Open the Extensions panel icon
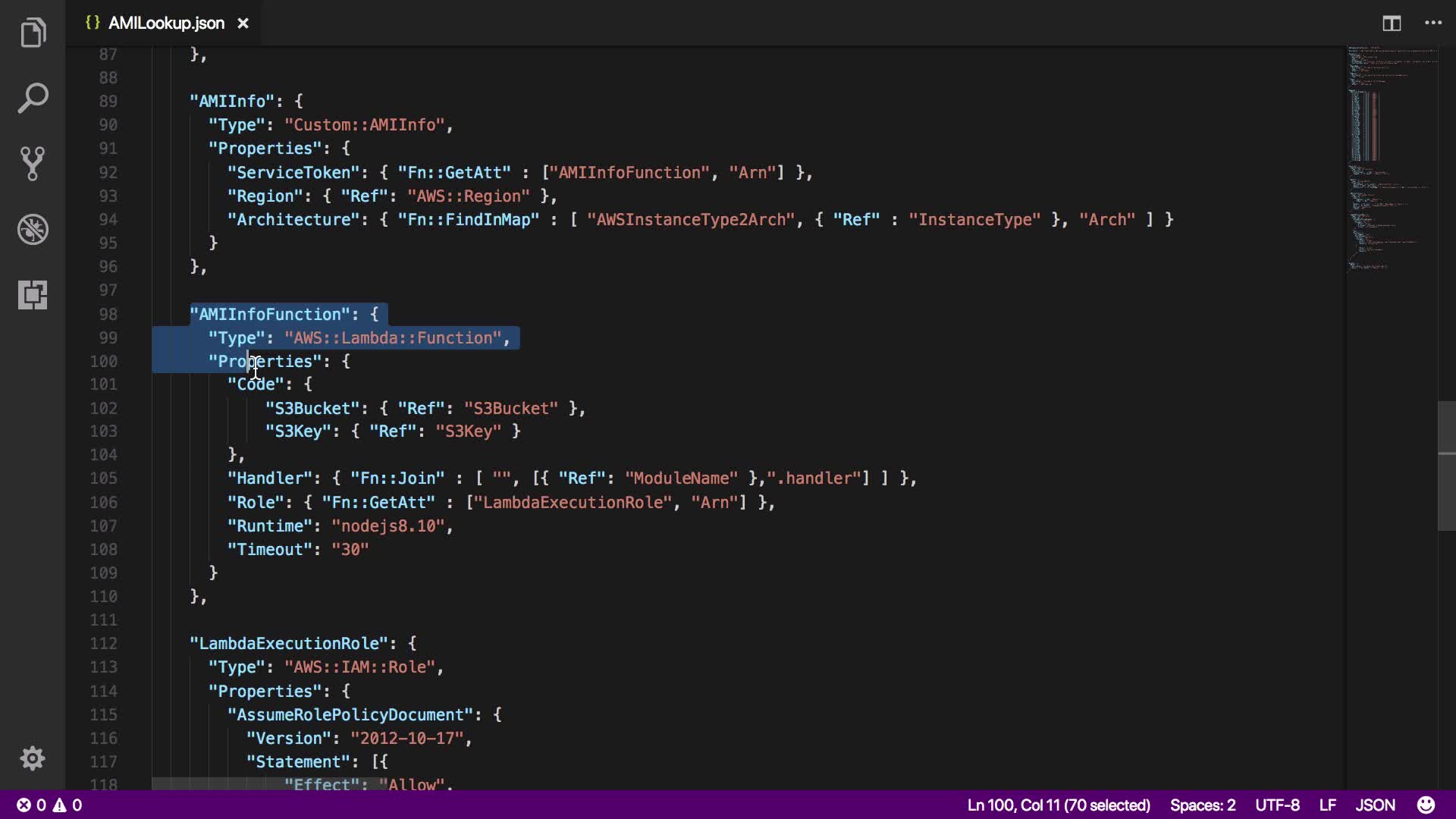The width and height of the screenshot is (1456, 819). (33, 294)
